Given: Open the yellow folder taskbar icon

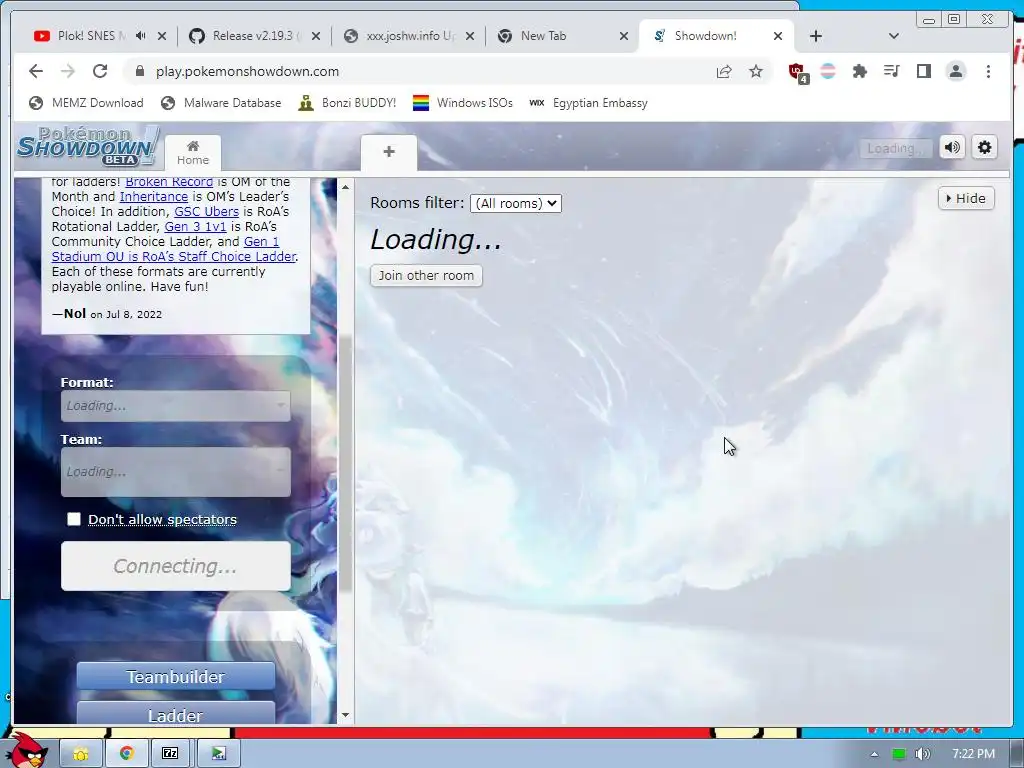Looking at the screenshot, I should click(x=81, y=754).
